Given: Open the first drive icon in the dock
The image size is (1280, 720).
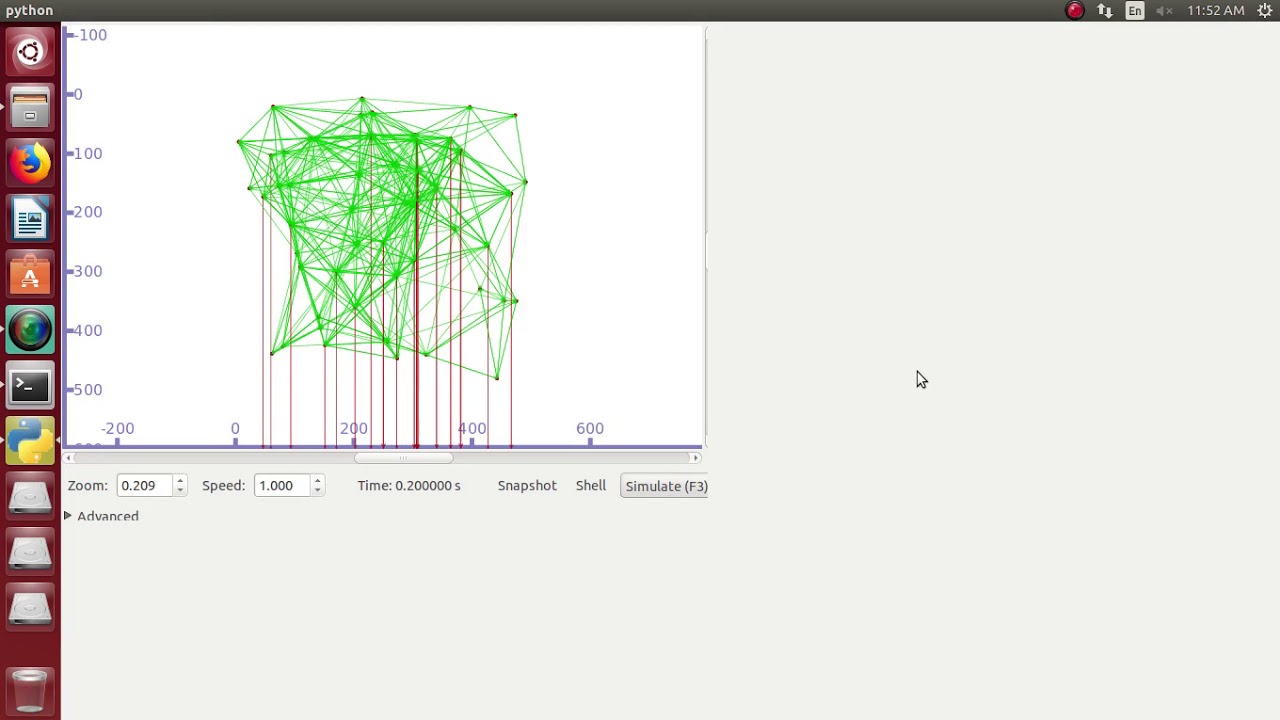Looking at the screenshot, I should 30,497.
